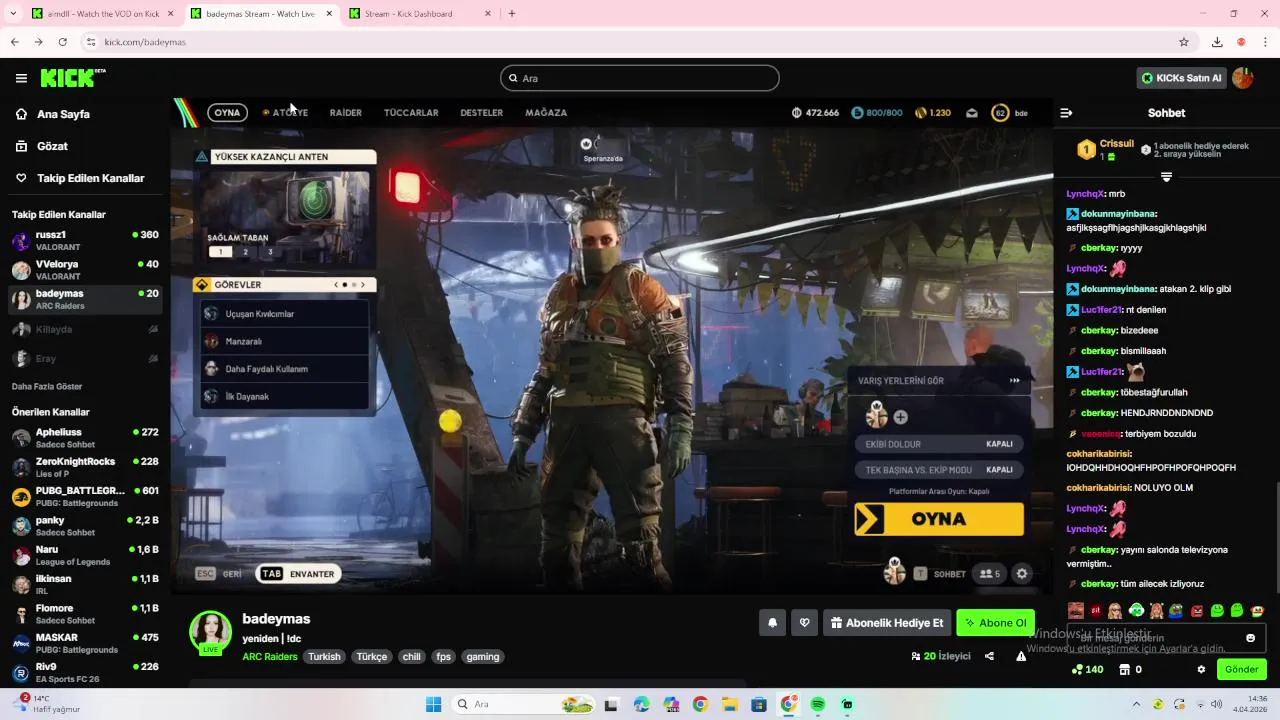Open Takip Edilen Kanallar page
The image size is (1280, 720).
(x=90, y=178)
